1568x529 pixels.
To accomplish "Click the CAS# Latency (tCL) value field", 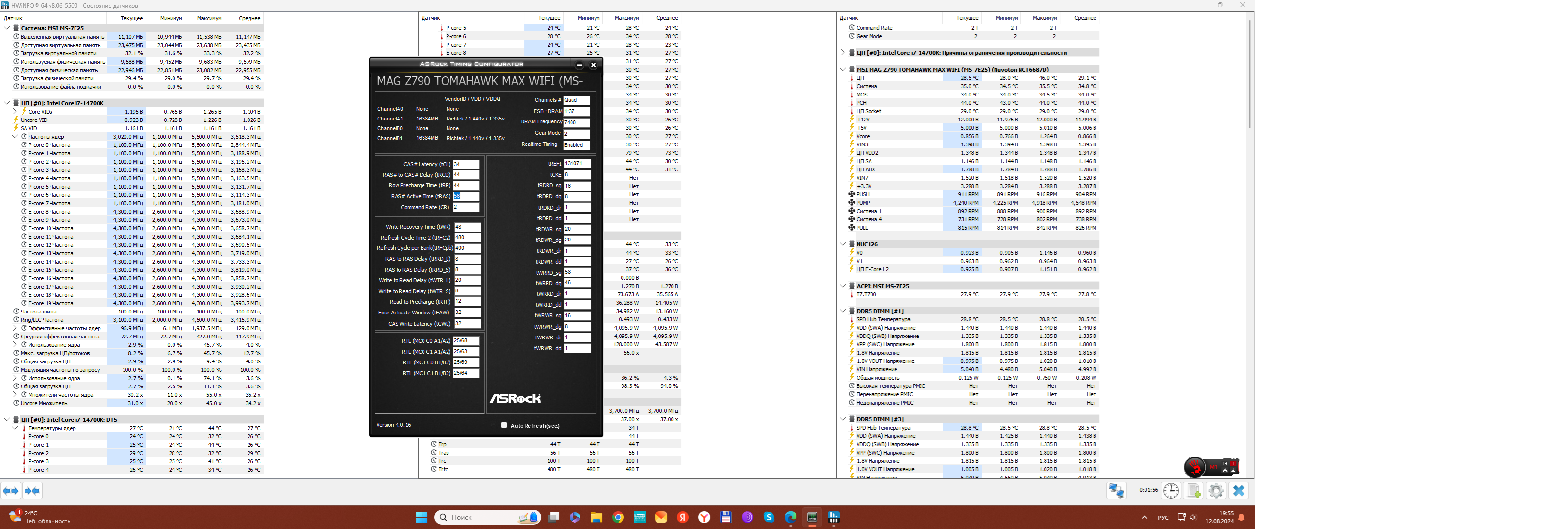I will pyautogui.click(x=466, y=164).
